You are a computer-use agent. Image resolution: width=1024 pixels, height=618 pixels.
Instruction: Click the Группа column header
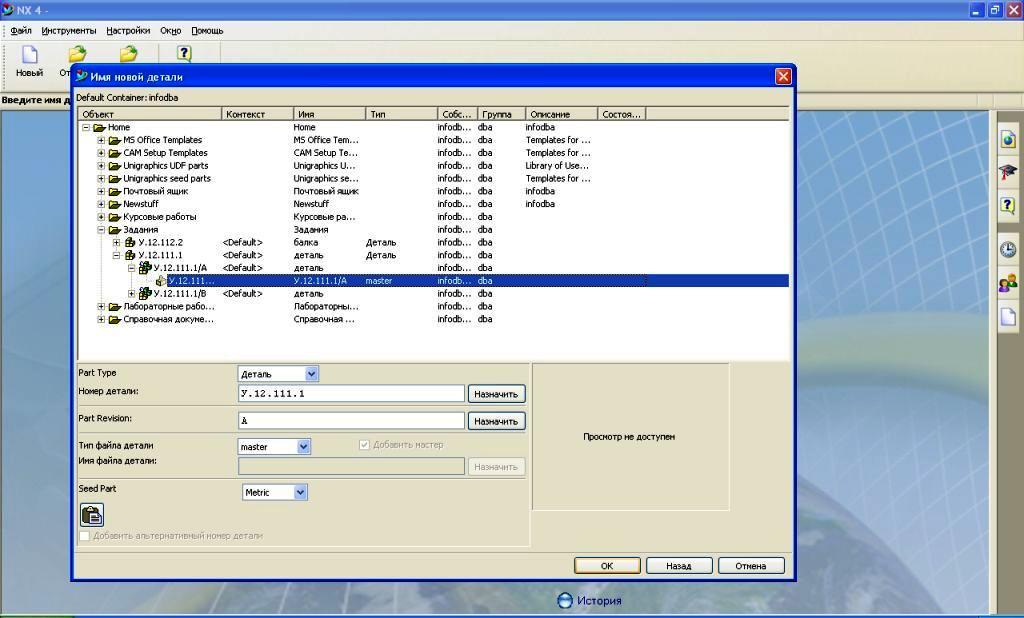pyautogui.click(x=502, y=114)
